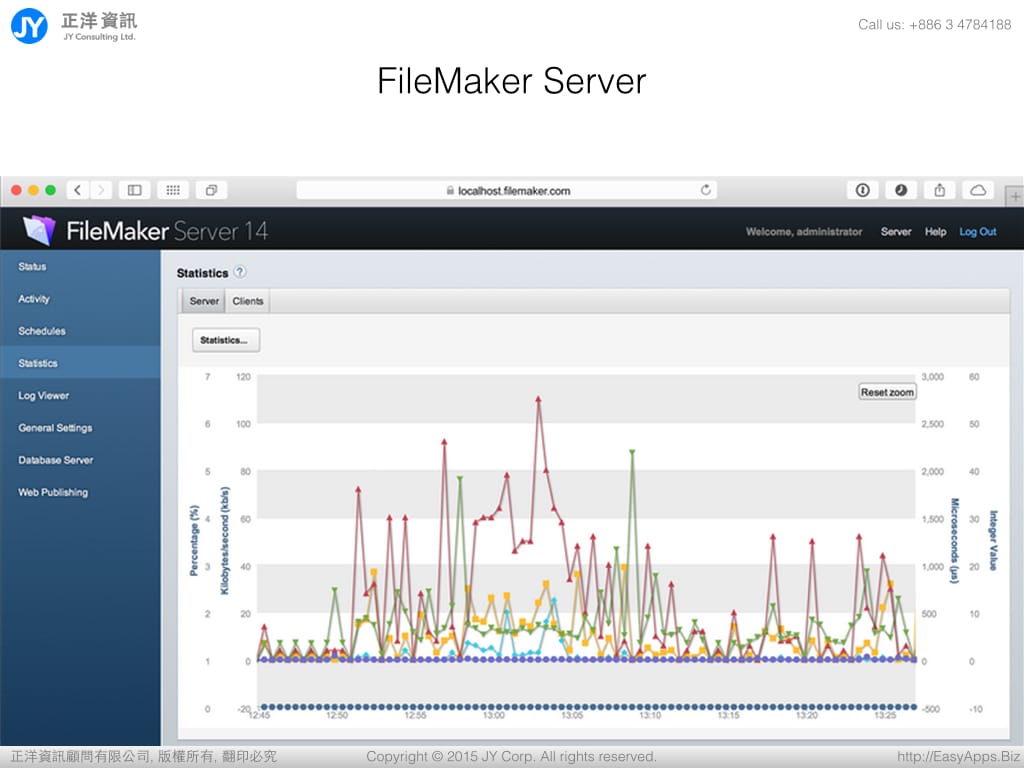The width and height of the screenshot is (1024, 768).
Task: Click the Reset zoom button
Action: pyautogui.click(x=887, y=392)
